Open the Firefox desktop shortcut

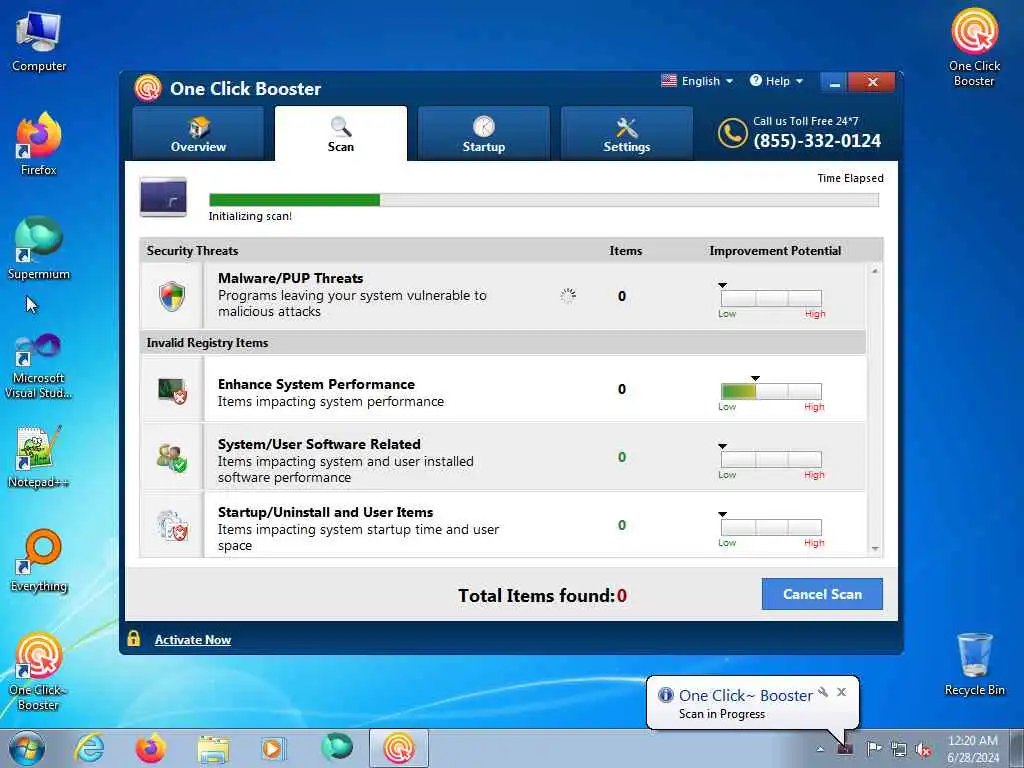39,144
